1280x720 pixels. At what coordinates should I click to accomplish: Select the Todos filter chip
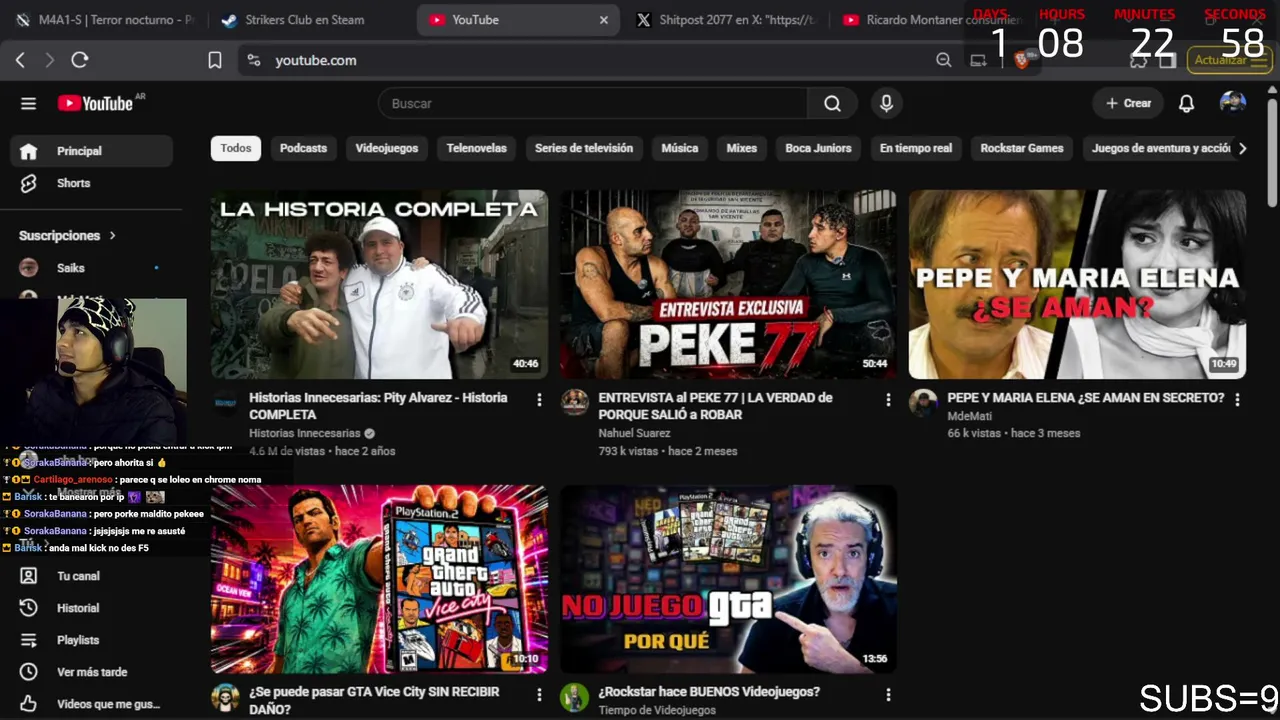(236, 148)
